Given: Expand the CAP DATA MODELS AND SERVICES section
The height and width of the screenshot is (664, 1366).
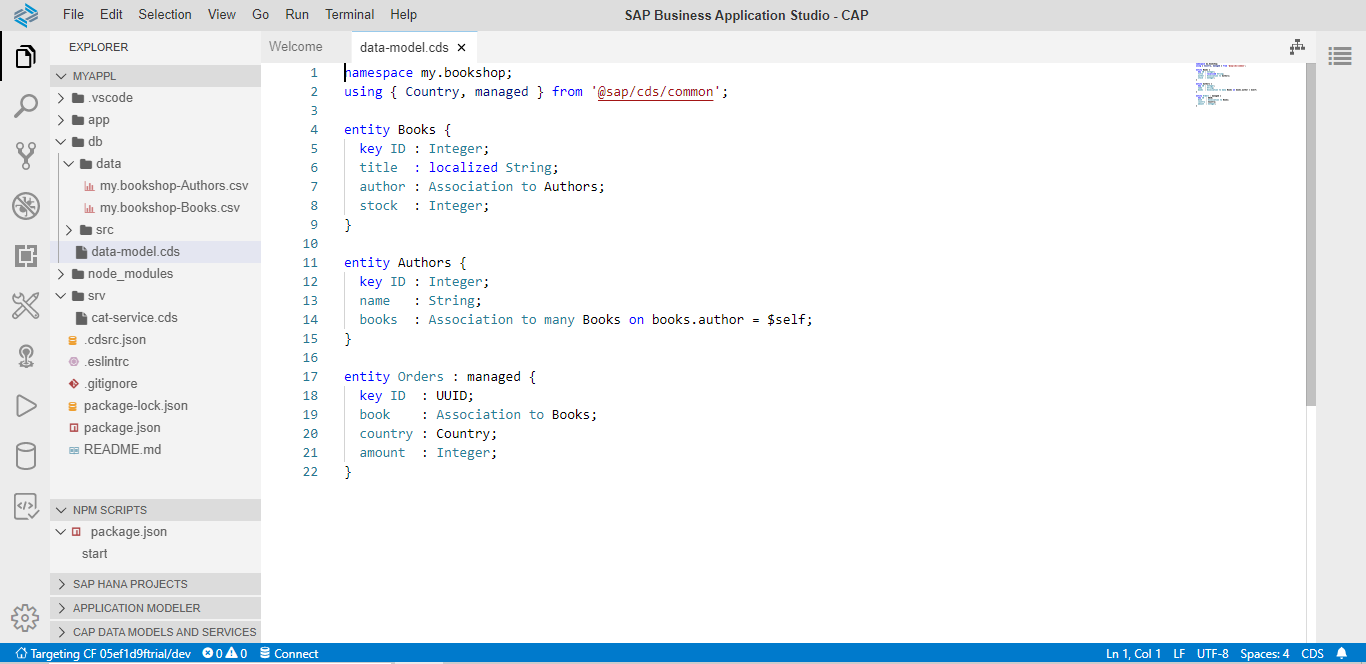Looking at the screenshot, I should [x=164, y=632].
